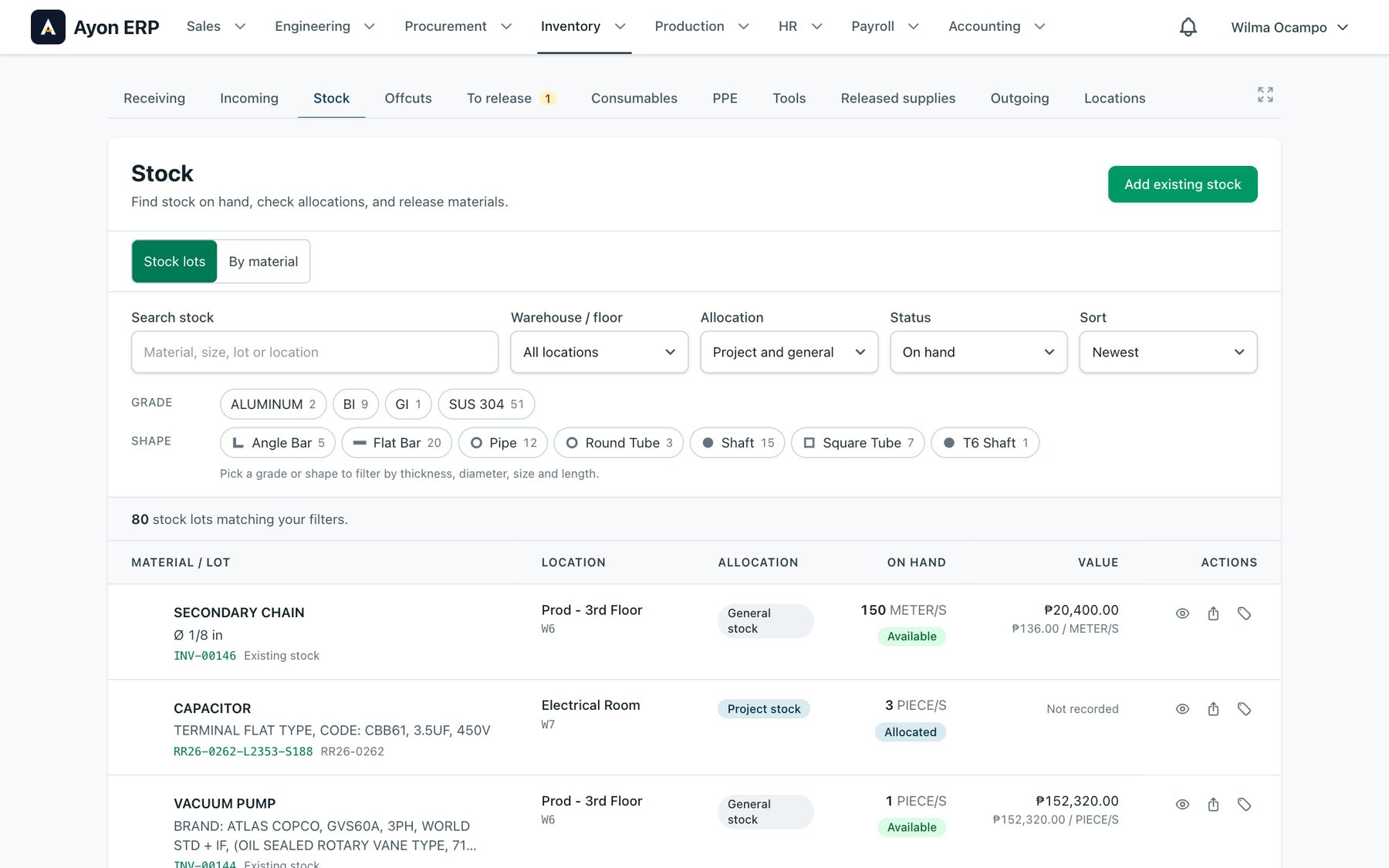Switch to By material view
Viewport: 1389px width, 868px height.
point(263,262)
